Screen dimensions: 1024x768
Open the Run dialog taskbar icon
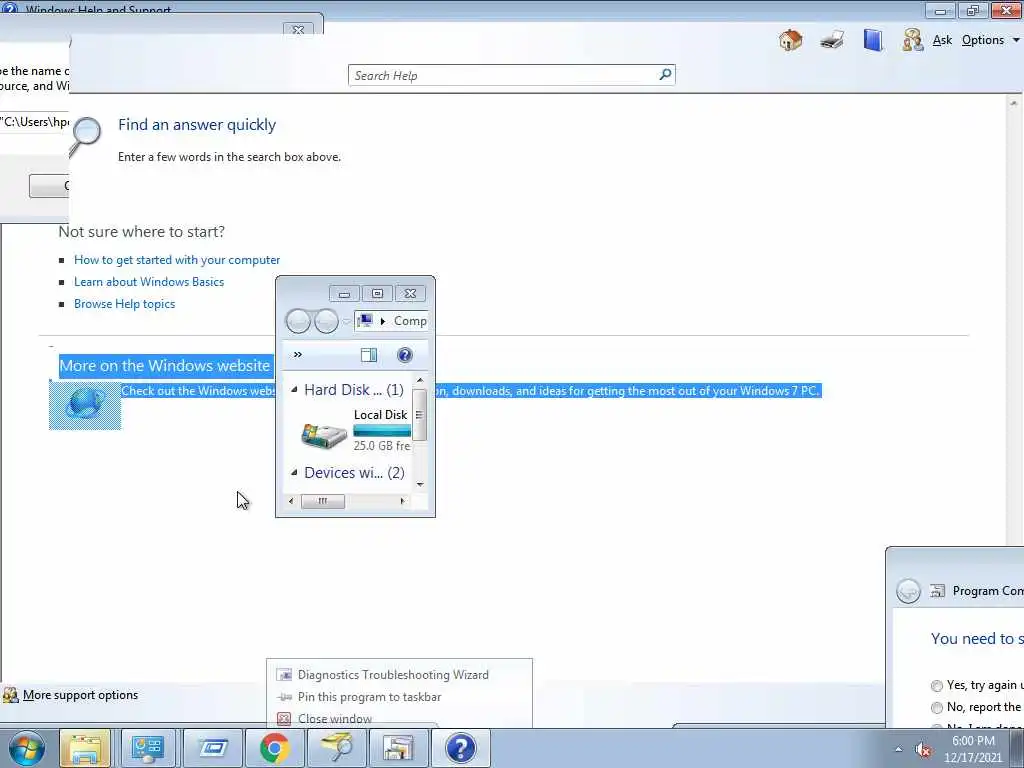coord(213,748)
